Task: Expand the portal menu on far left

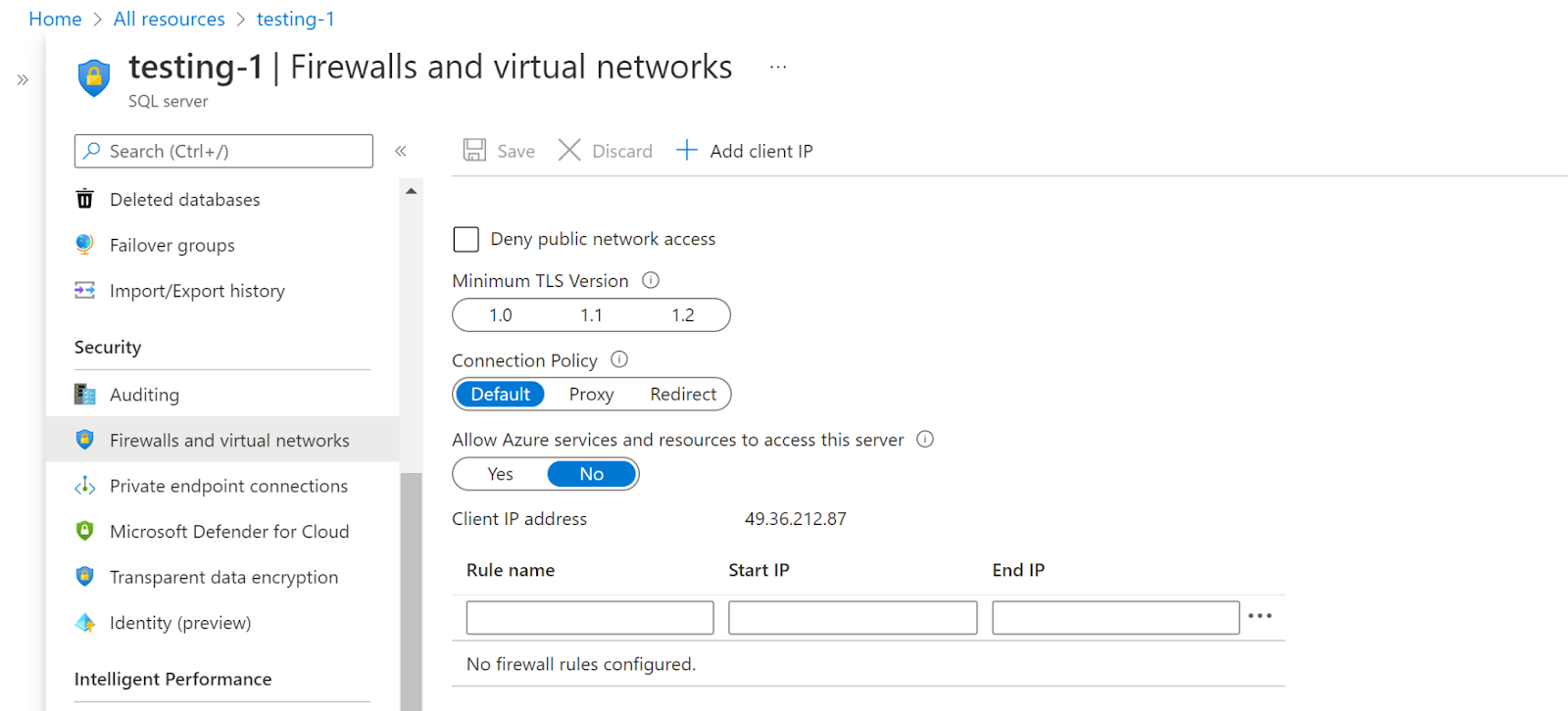Action: pyautogui.click(x=23, y=80)
